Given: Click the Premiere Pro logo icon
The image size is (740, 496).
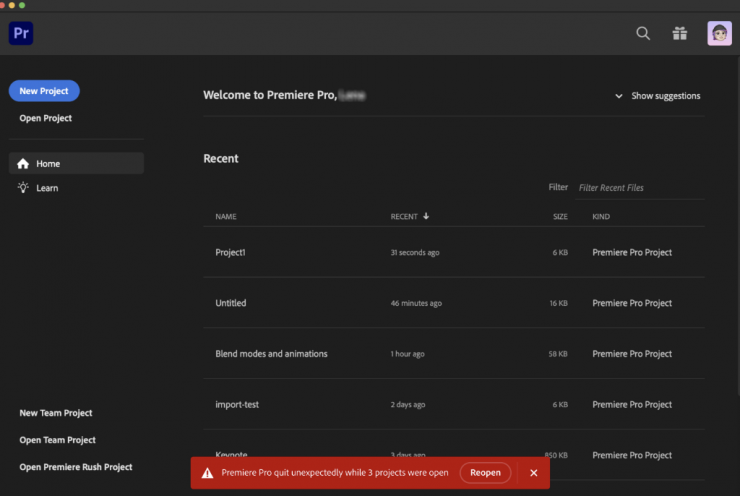Looking at the screenshot, I should coord(21,33).
